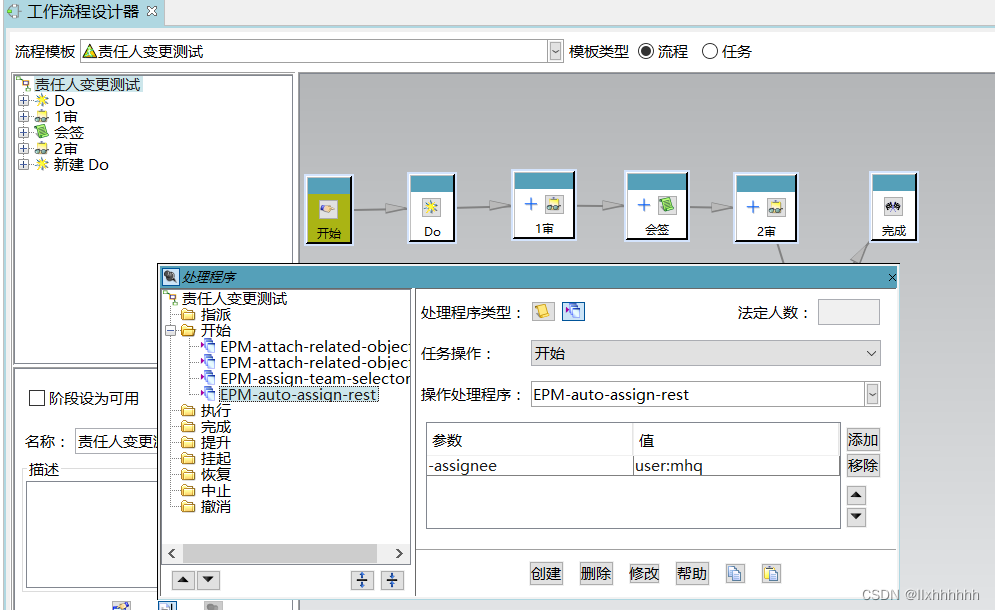
Task: Click the 删除 button in the dialog
Action: point(596,573)
